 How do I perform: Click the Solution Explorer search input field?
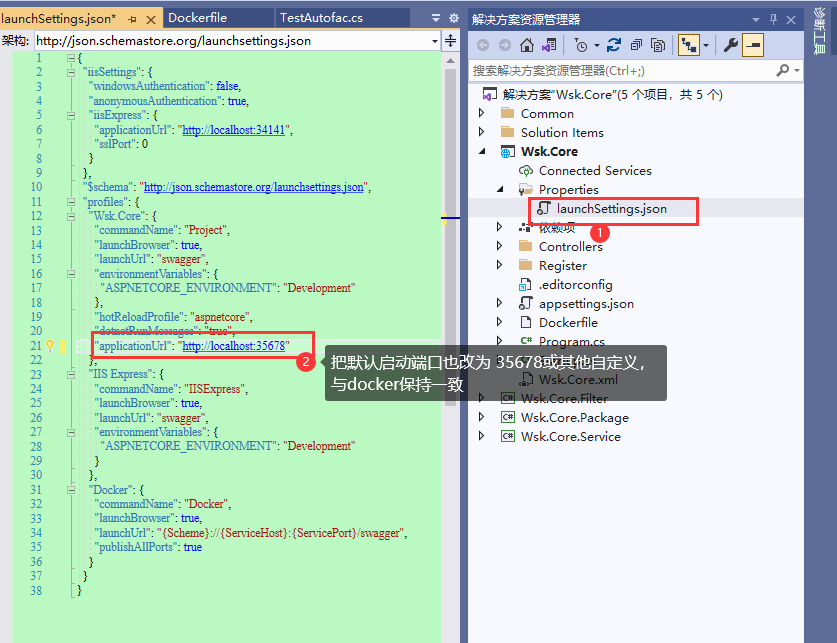[622, 70]
